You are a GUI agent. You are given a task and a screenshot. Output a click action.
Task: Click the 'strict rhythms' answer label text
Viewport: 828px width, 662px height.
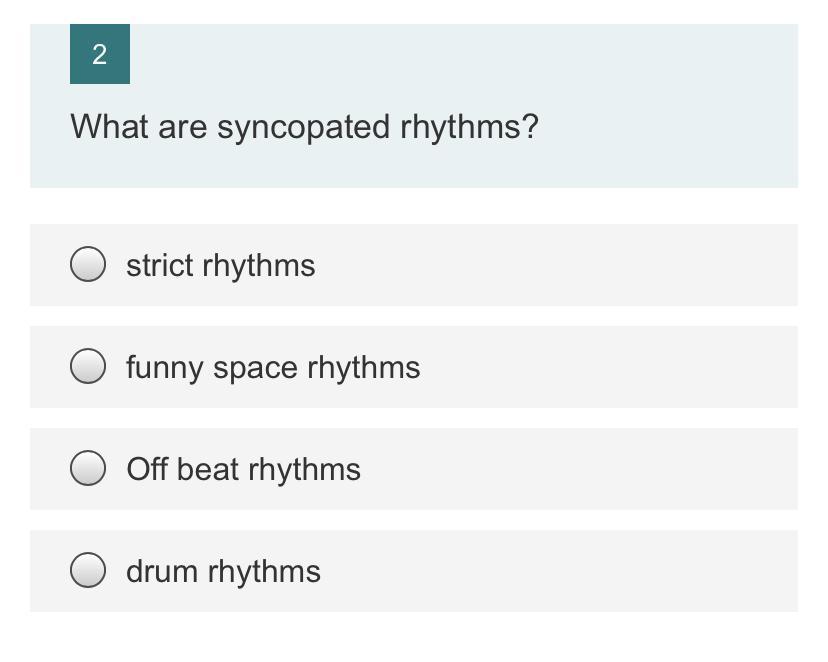pos(220,266)
